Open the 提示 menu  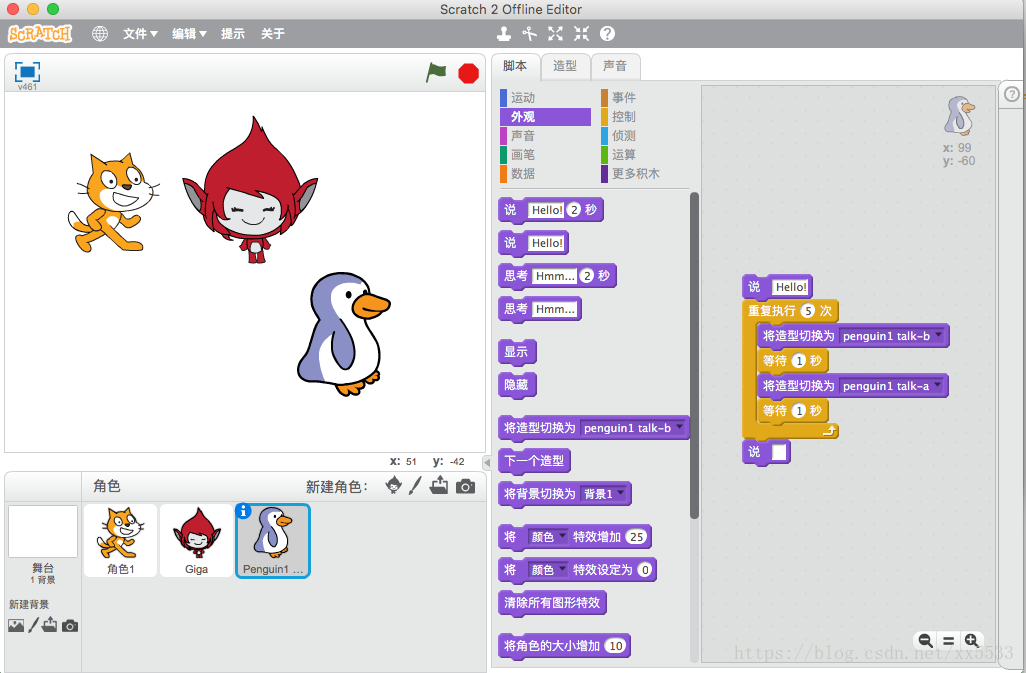tap(233, 33)
